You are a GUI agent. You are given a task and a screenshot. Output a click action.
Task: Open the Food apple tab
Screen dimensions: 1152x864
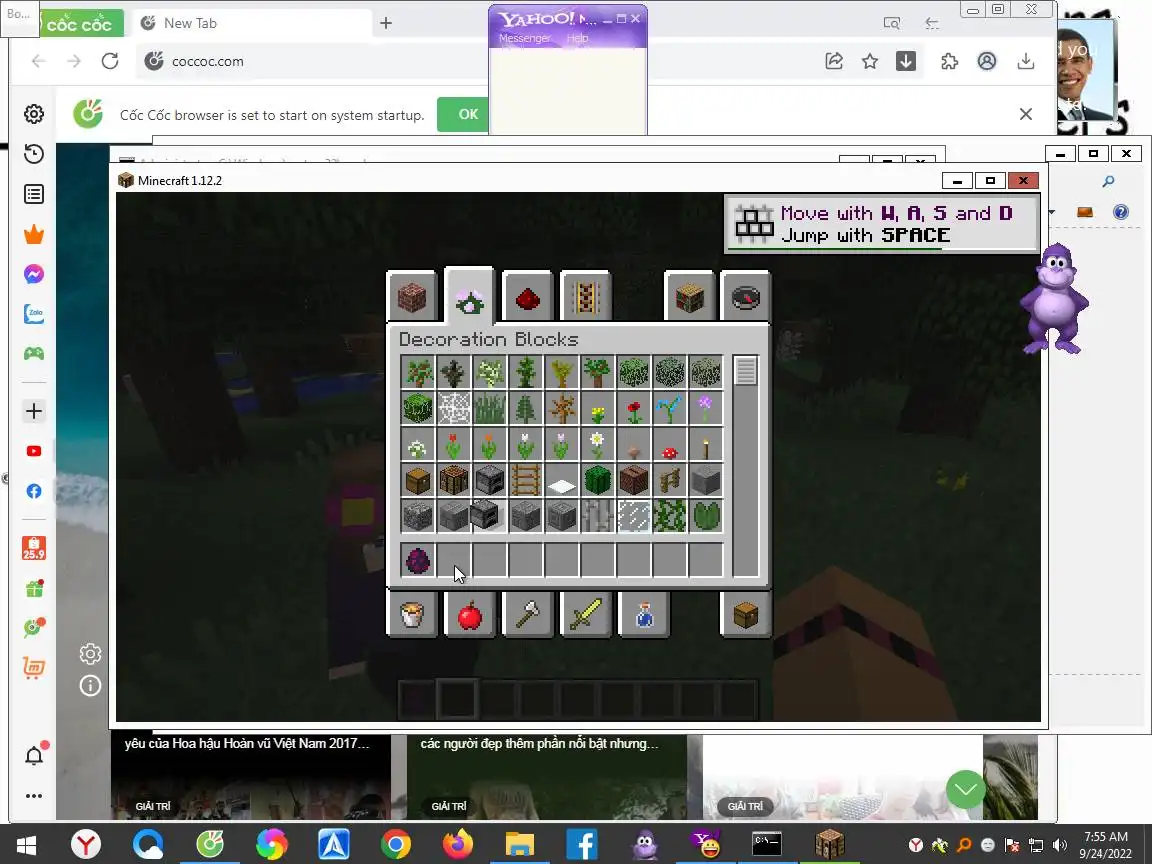469,614
